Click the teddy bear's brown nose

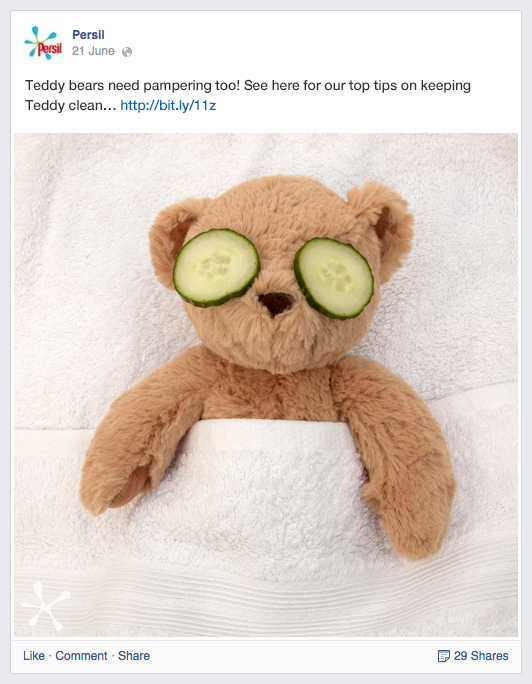click(x=276, y=304)
